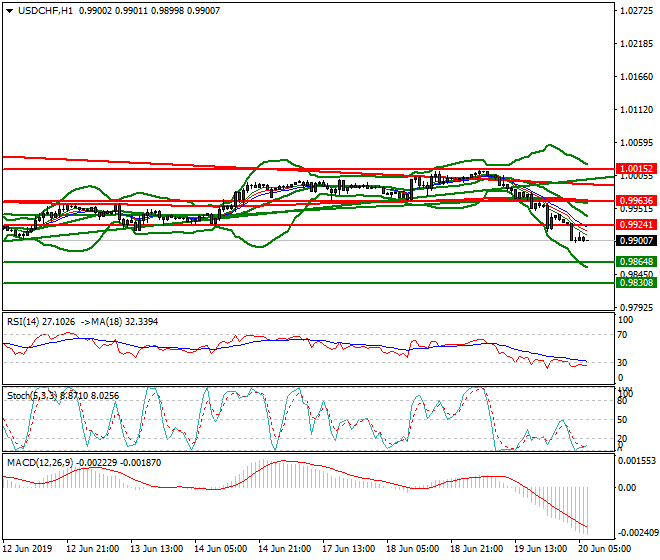660x560 pixels.
Task: Click the 1.02185 price axis value
Action: pos(637,44)
